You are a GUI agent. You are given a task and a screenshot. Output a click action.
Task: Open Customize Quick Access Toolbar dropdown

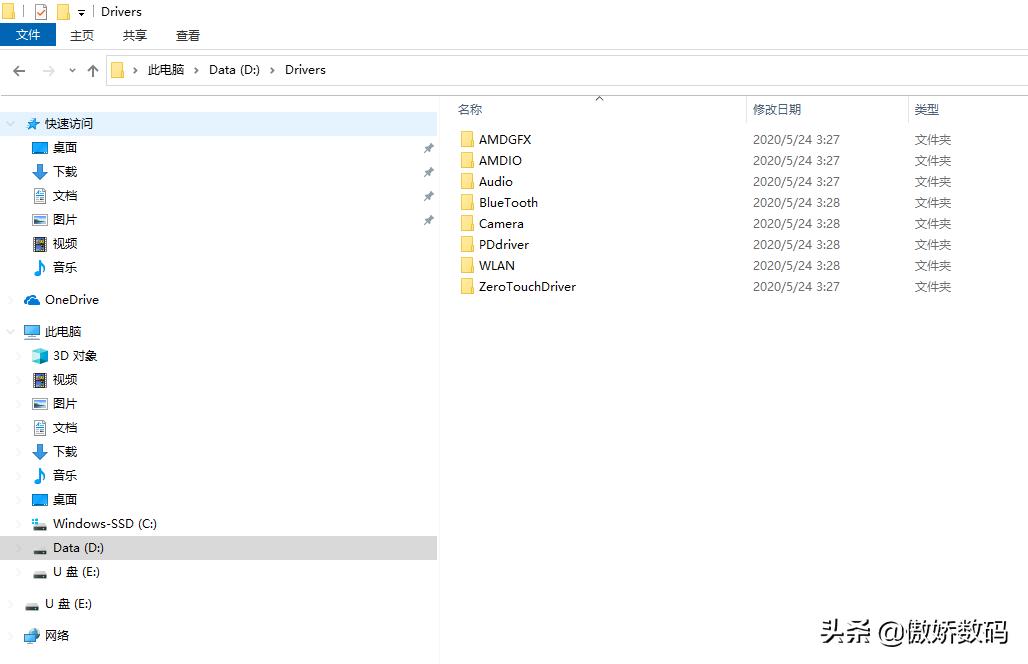click(81, 12)
